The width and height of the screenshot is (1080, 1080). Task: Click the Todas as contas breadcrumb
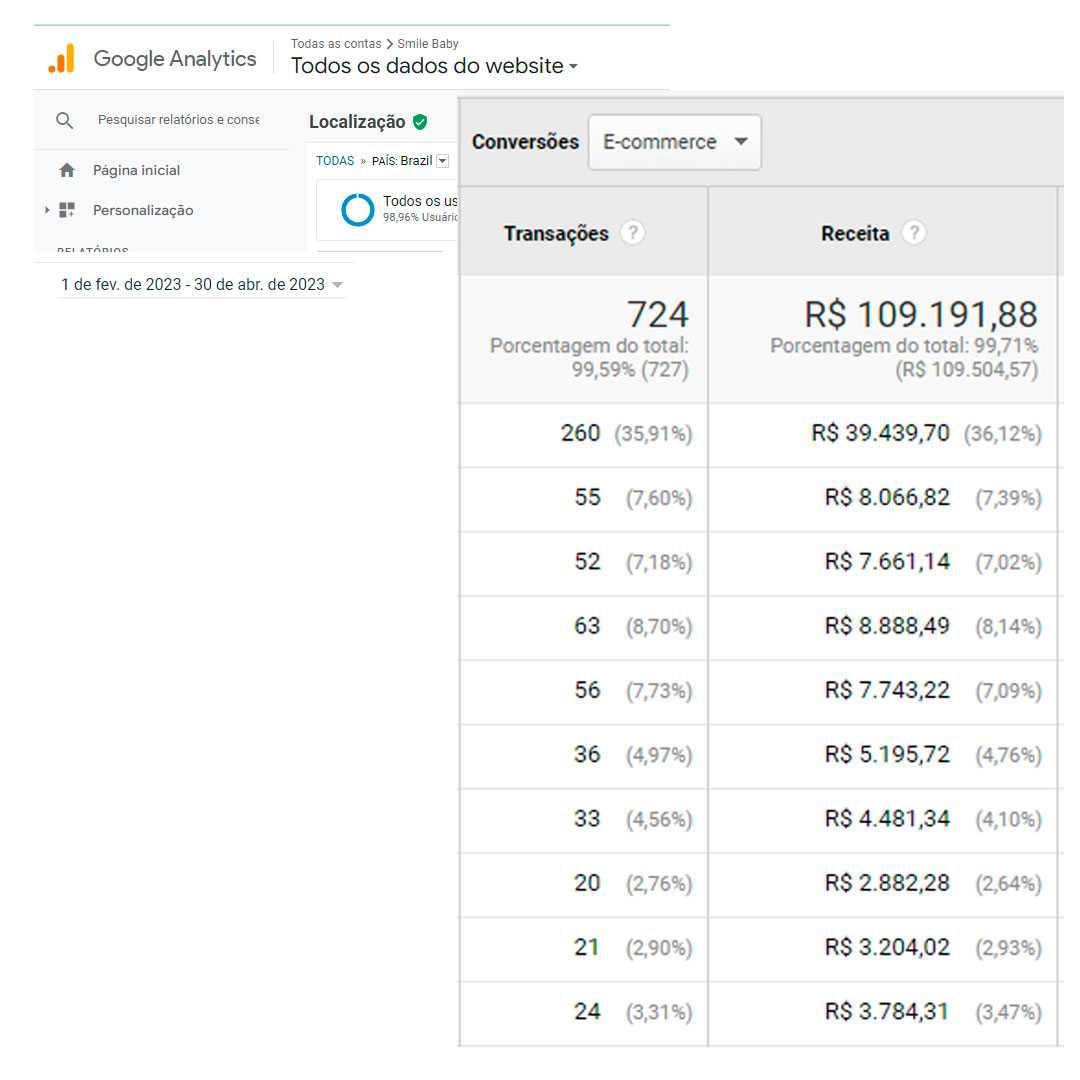point(335,44)
